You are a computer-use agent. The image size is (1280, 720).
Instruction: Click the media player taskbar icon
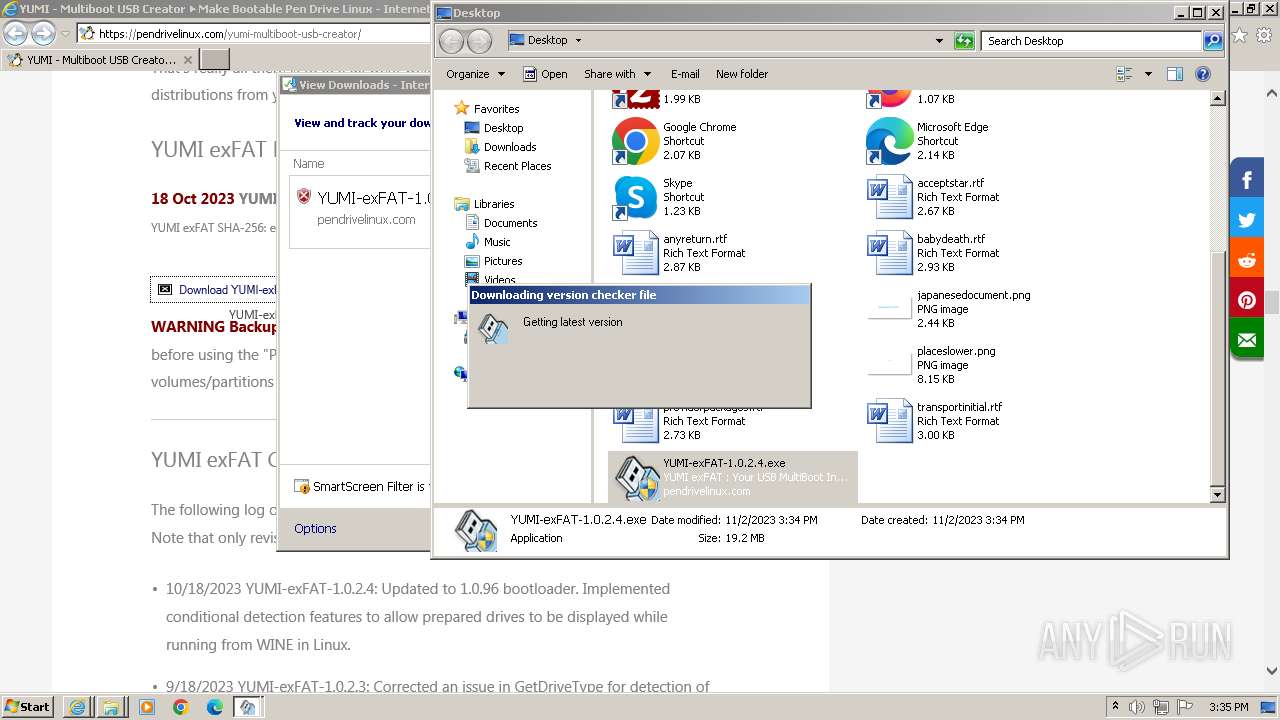tap(147, 707)
